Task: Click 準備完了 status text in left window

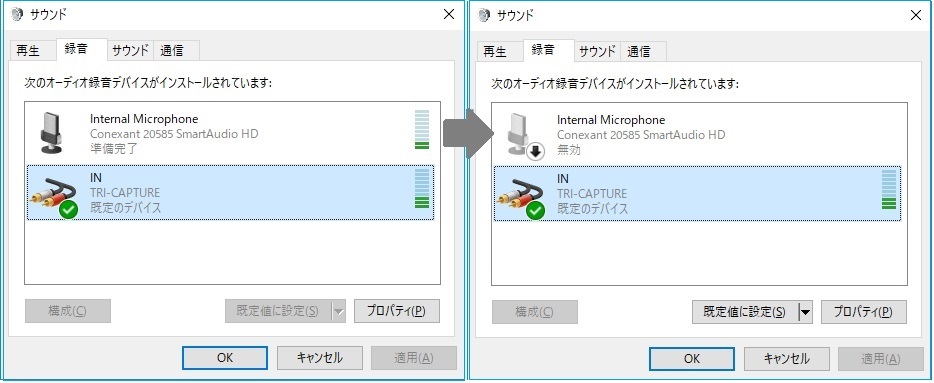Action: (114, 149)
